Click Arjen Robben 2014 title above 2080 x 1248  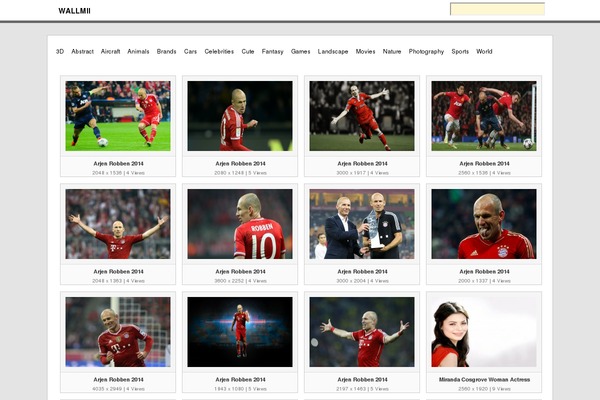point(240,163)
